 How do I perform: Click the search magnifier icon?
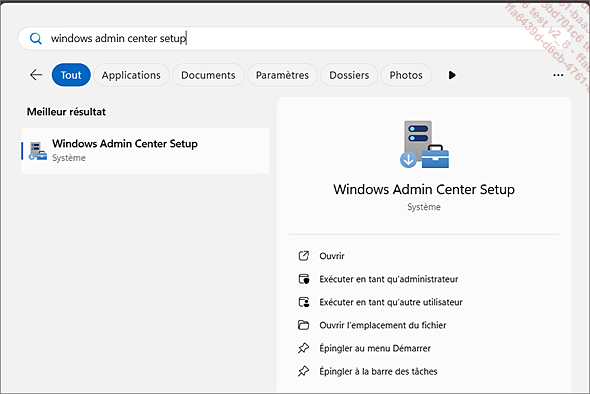coord(36,38)
